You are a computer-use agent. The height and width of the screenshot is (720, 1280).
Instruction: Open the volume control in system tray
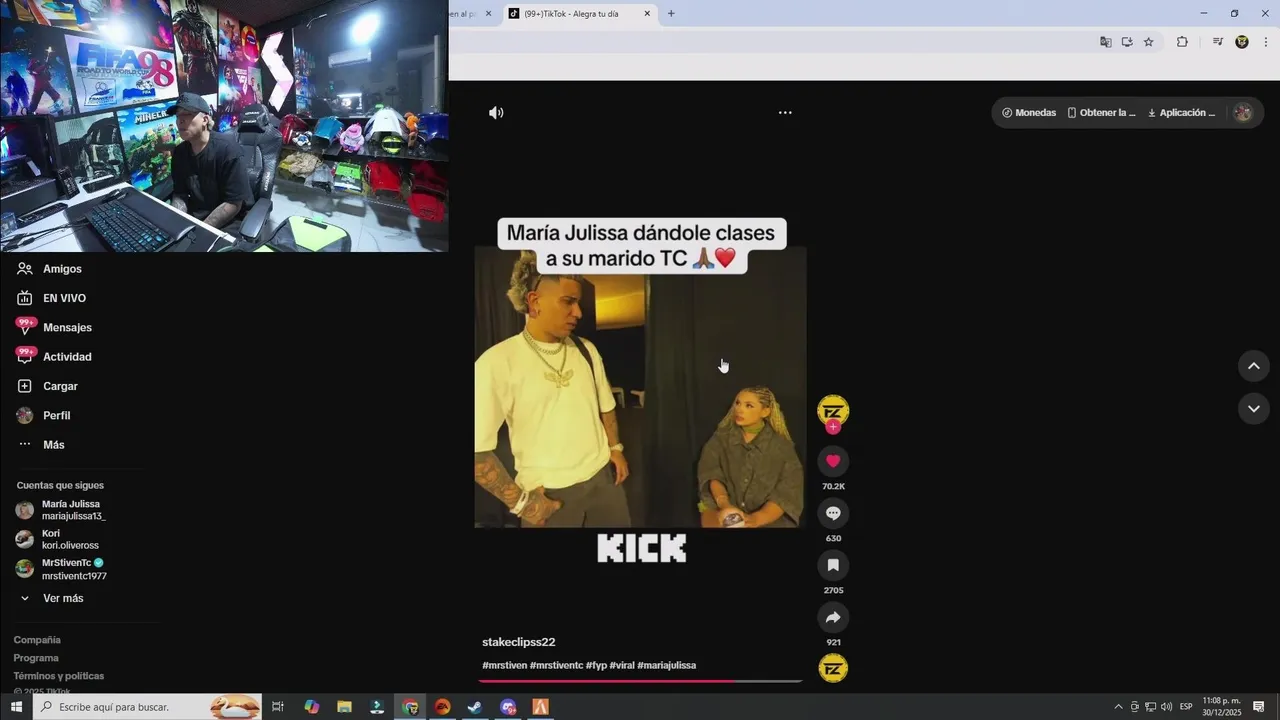pyautogui.click(x=1166, y=707)
